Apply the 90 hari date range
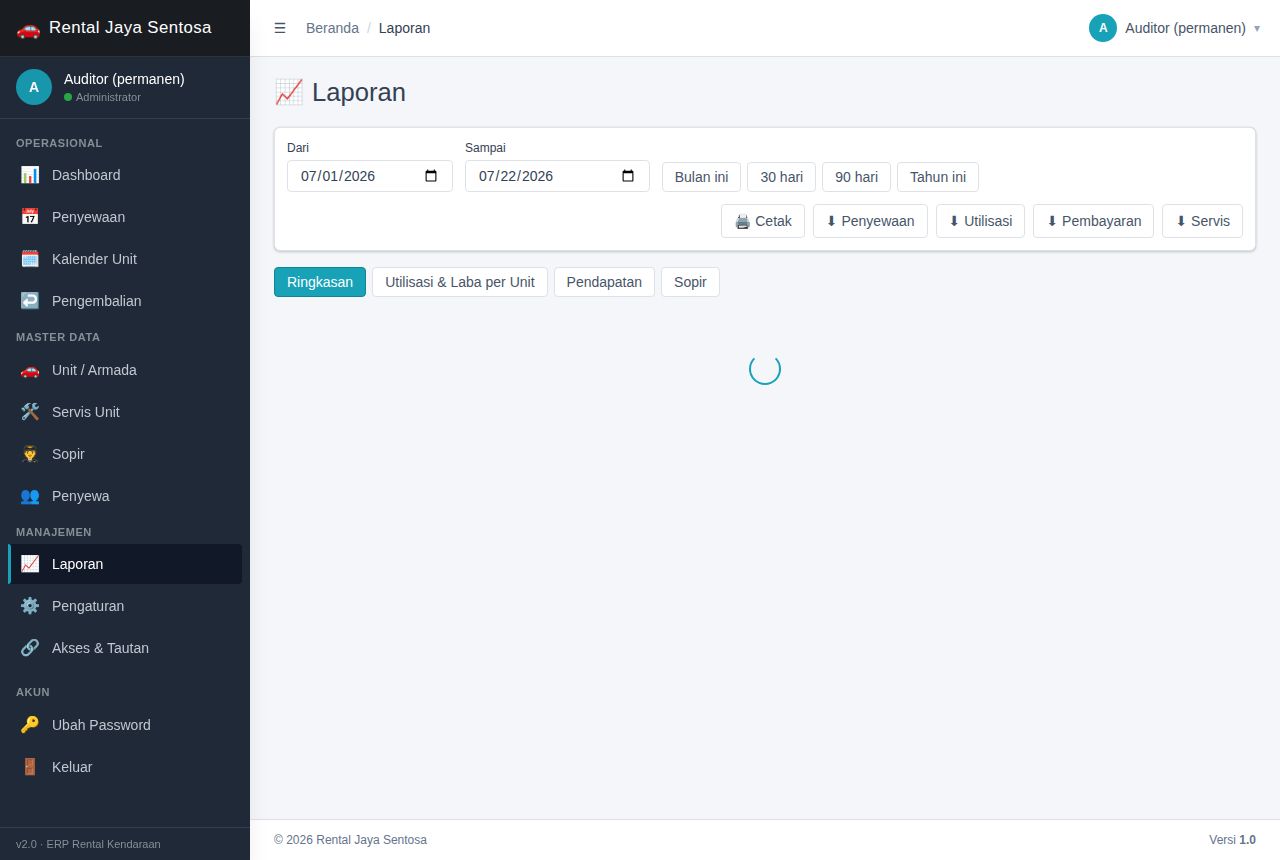 [856, 177]
